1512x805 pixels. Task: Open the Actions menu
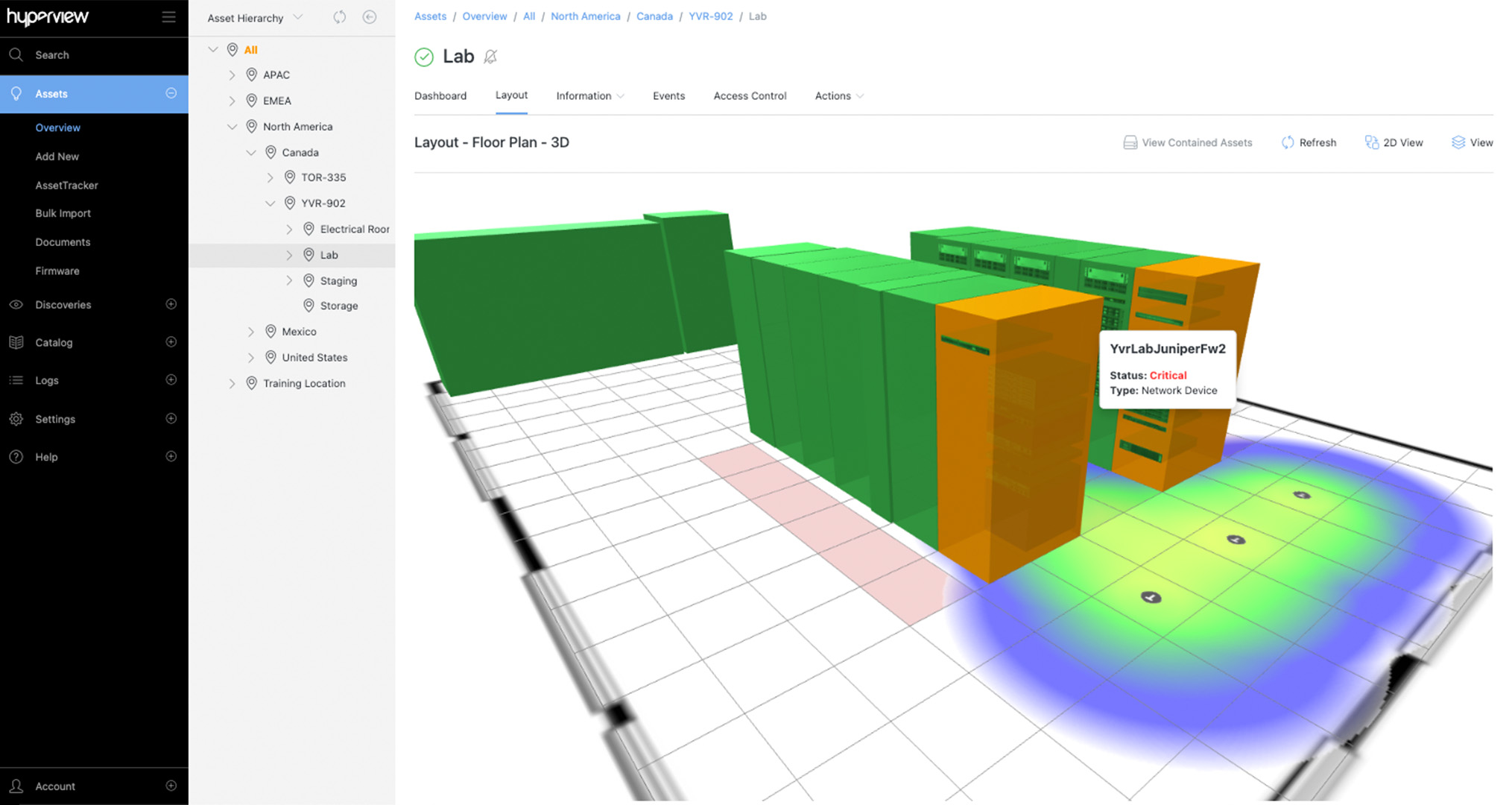838,95
